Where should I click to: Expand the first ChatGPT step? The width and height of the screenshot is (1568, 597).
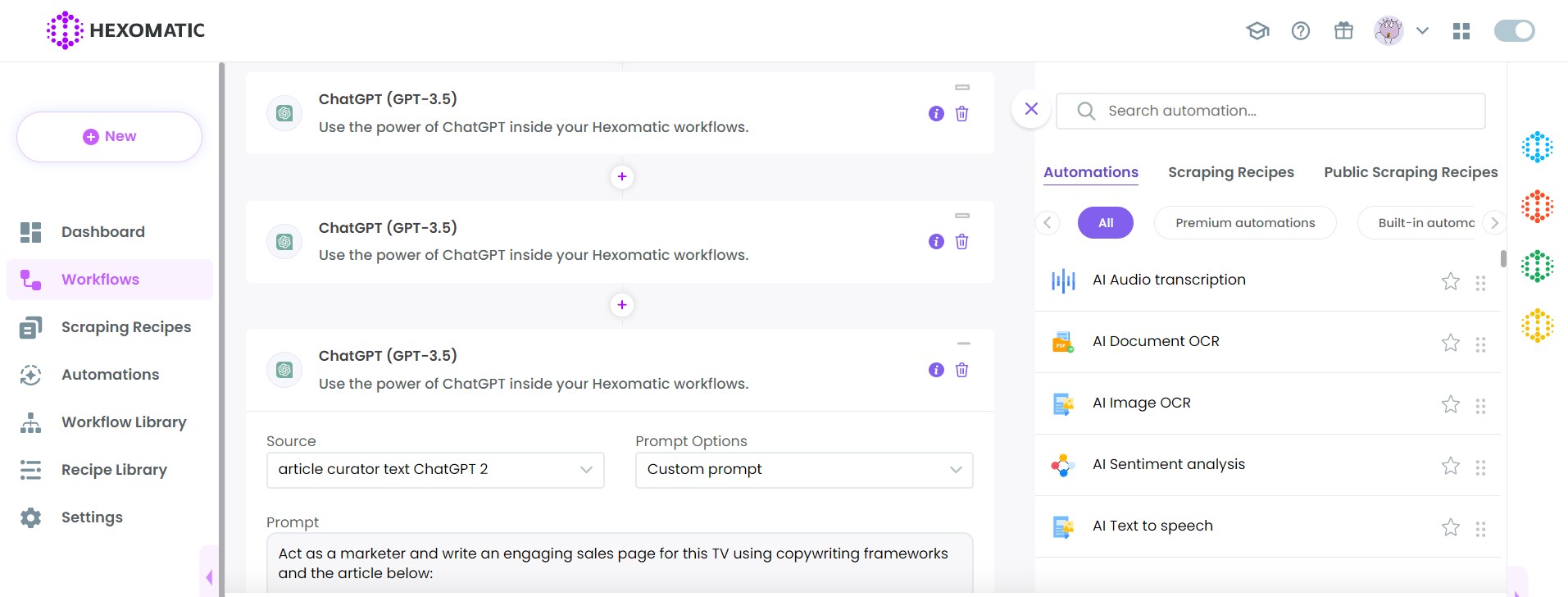[963, 87]
